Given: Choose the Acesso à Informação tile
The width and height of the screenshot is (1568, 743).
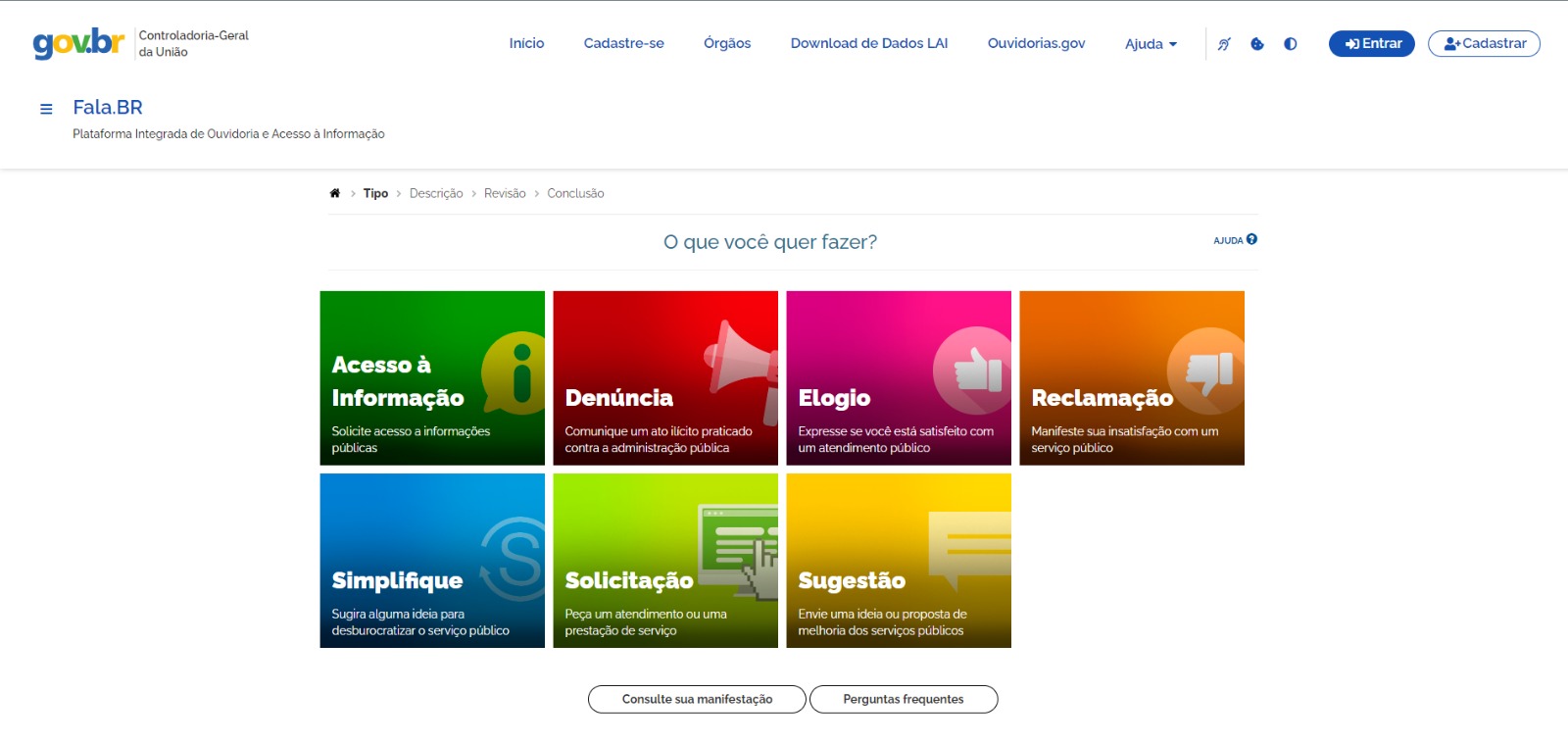Looking at the screenshot, I should click(x=432, y=378).
